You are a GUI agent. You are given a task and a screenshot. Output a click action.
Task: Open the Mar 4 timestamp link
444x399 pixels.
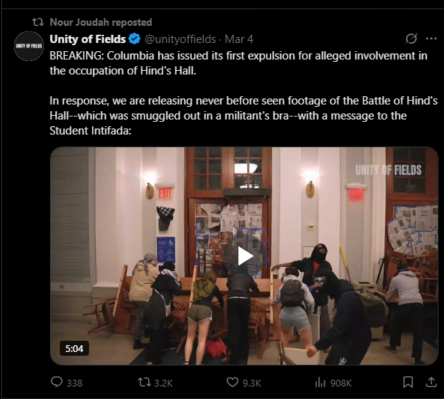click(239, 39)
